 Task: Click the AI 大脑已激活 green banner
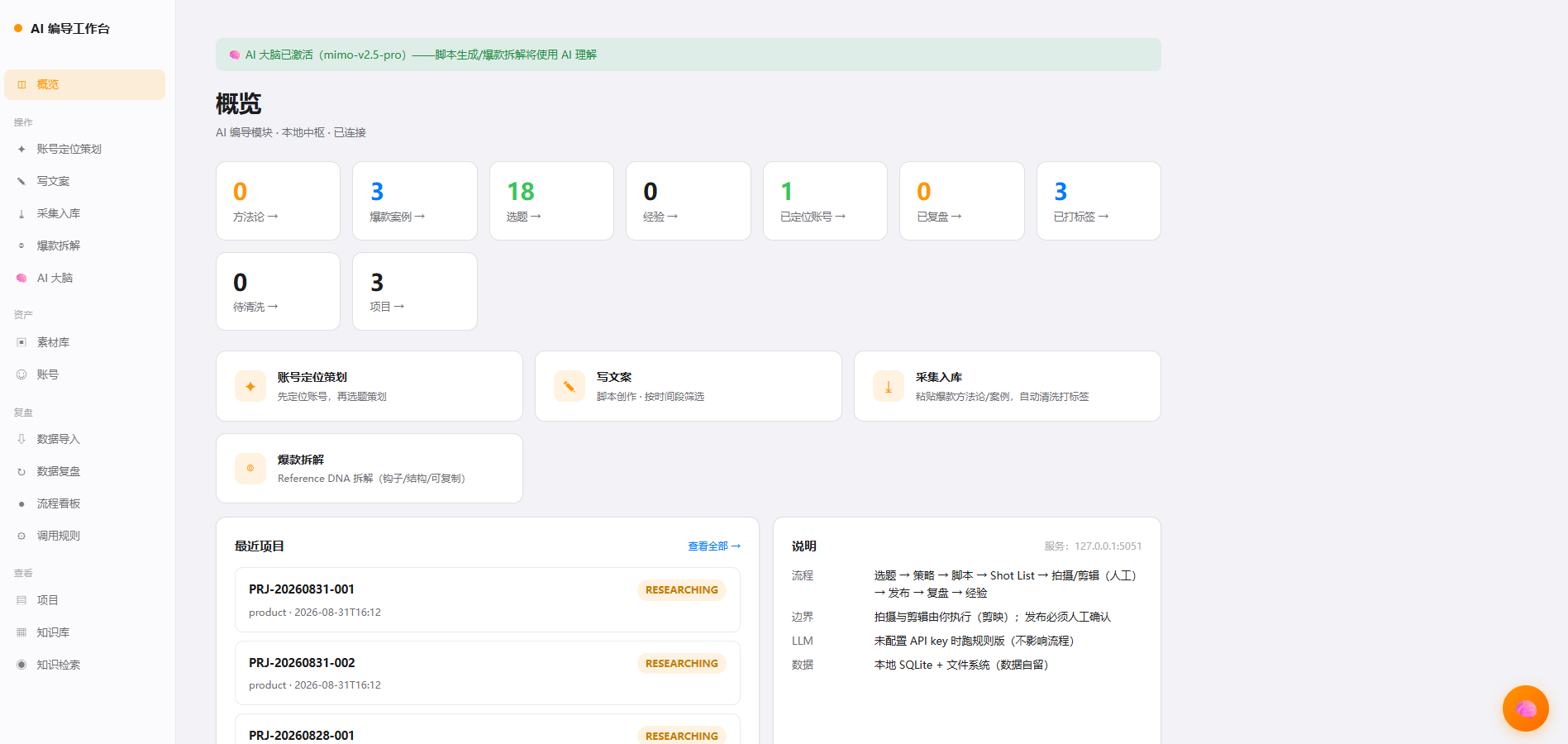688,55
